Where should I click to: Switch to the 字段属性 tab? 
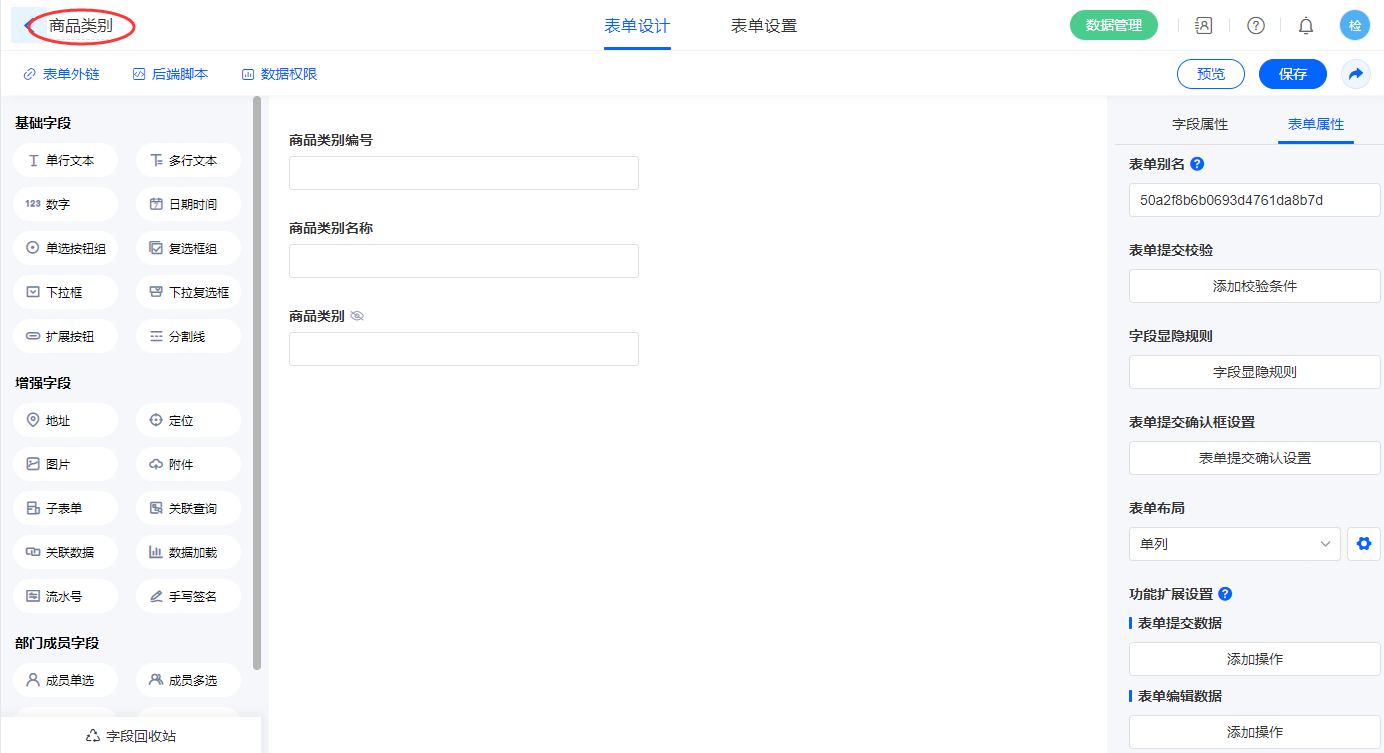click(1199, 124)
